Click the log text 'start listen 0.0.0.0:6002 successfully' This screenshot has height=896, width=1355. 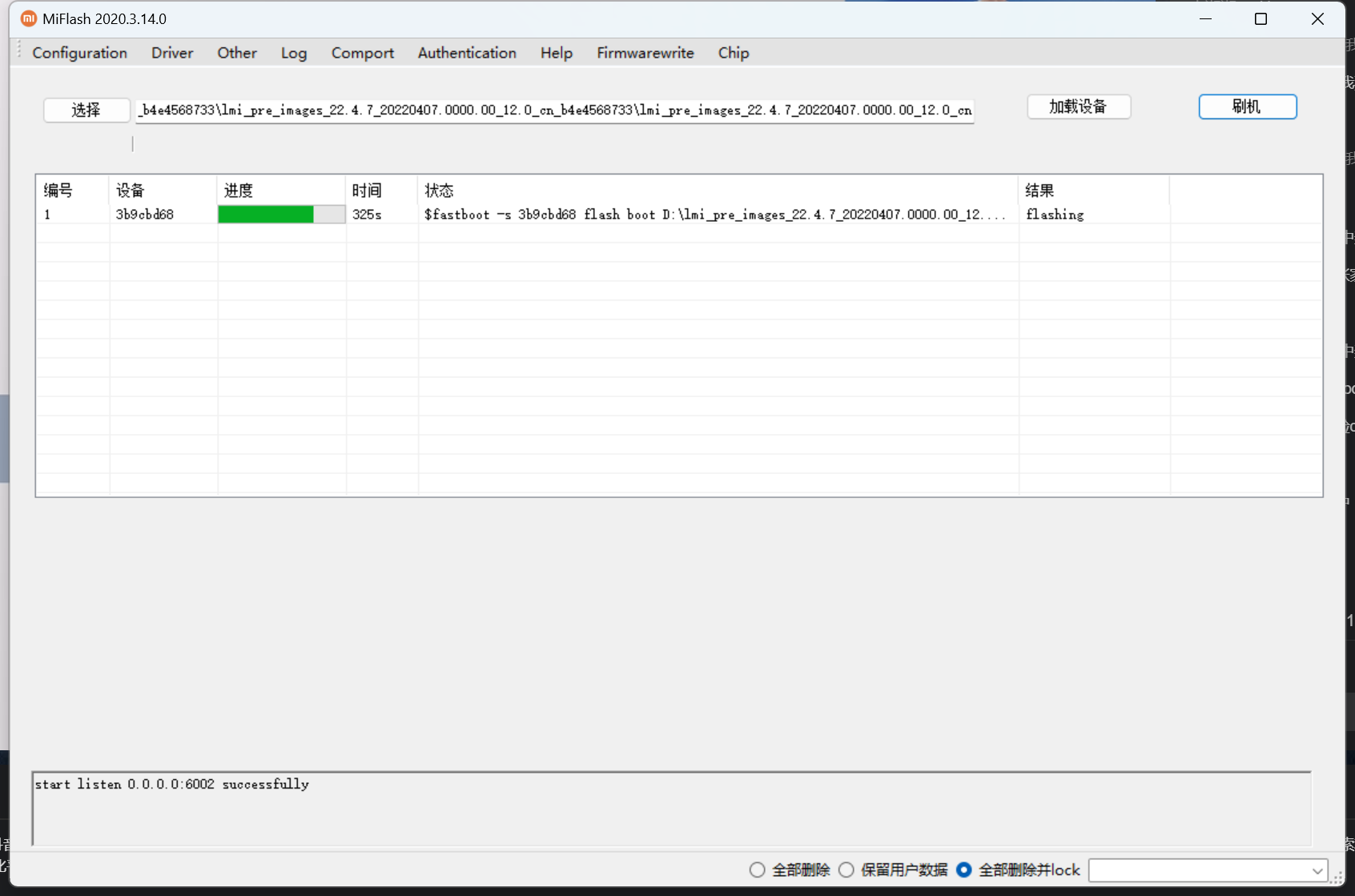pos(171,784)
